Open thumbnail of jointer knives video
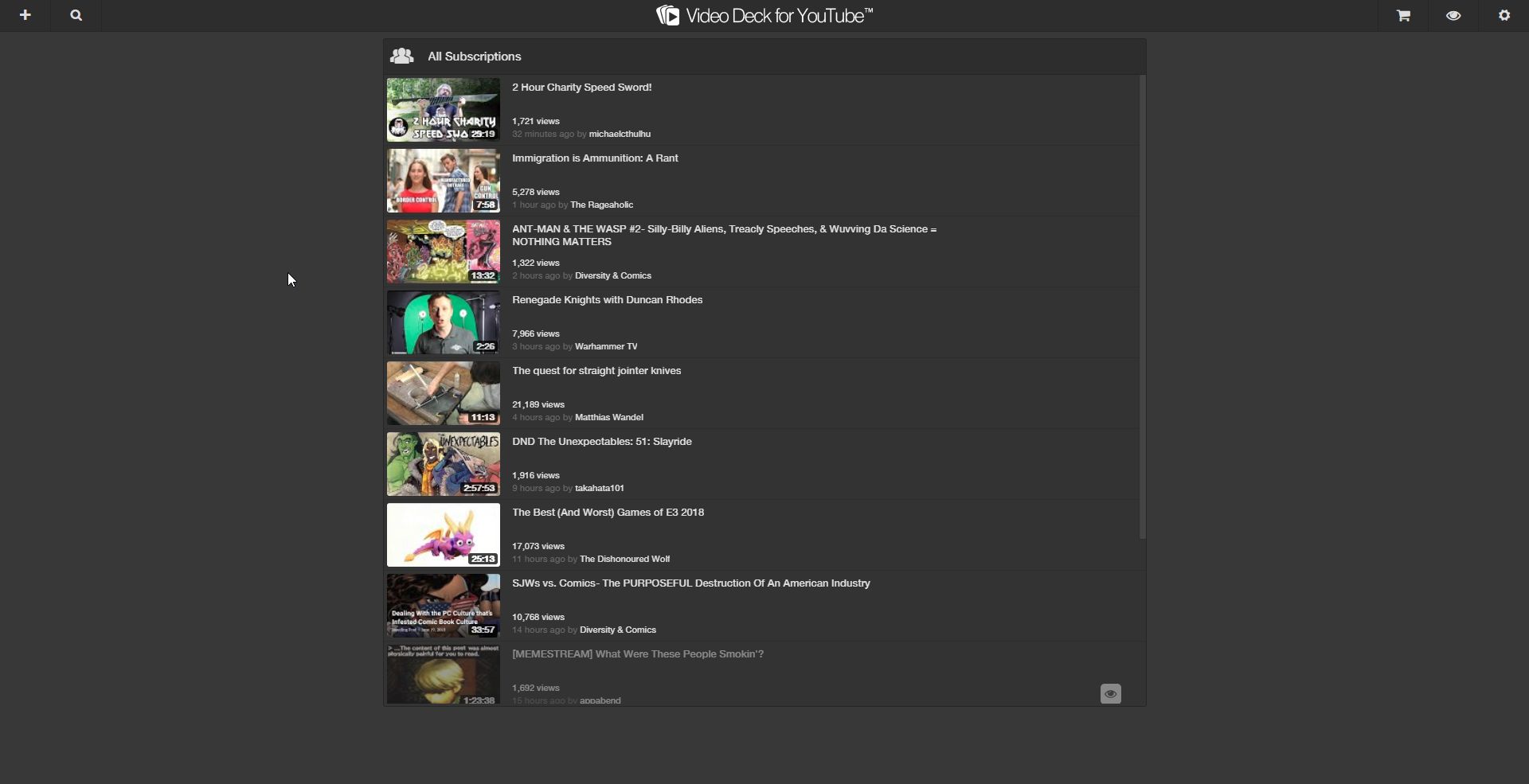 (444, 393)
